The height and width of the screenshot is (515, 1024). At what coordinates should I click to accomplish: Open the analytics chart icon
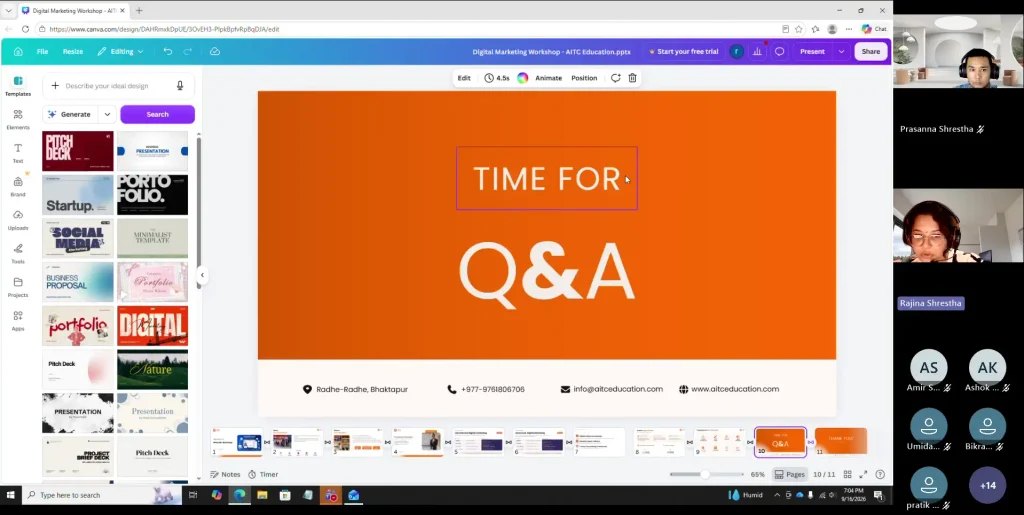(x=758, y=52)
